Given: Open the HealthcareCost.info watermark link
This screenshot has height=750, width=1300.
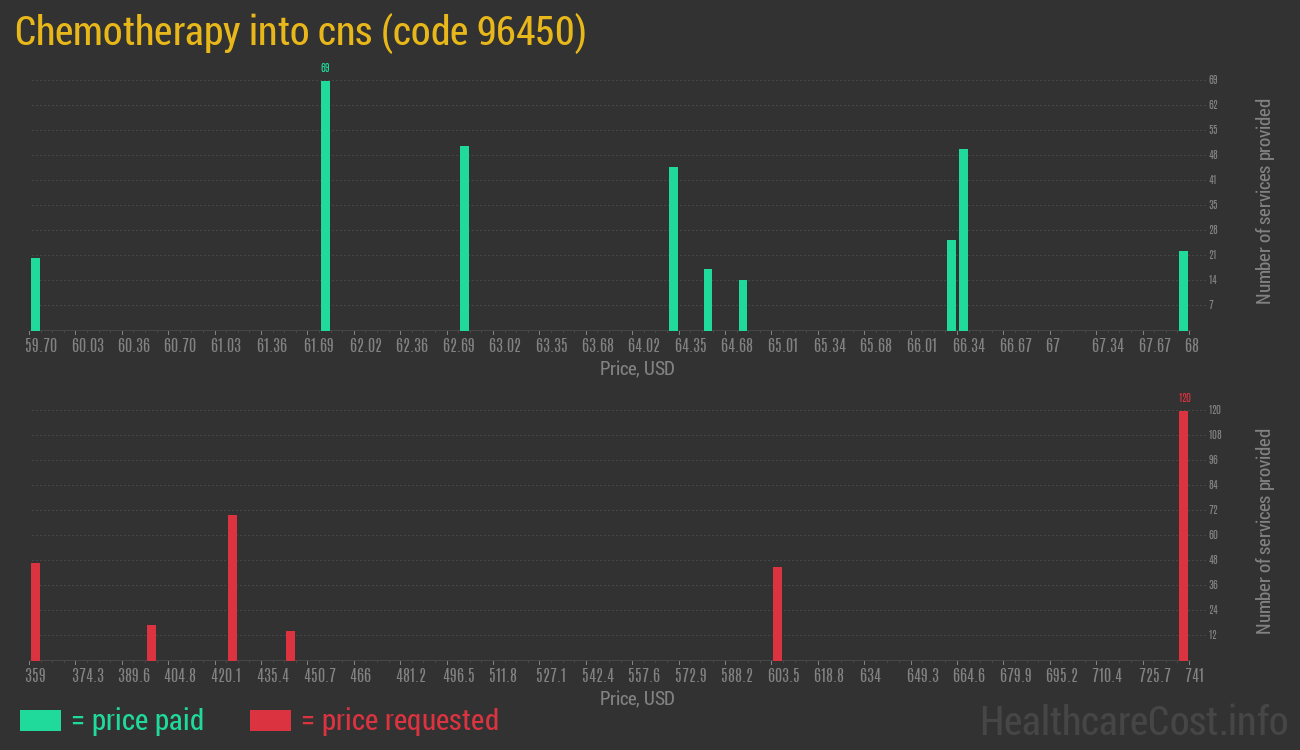Looking at the screenshot, I should (1133, 720).
